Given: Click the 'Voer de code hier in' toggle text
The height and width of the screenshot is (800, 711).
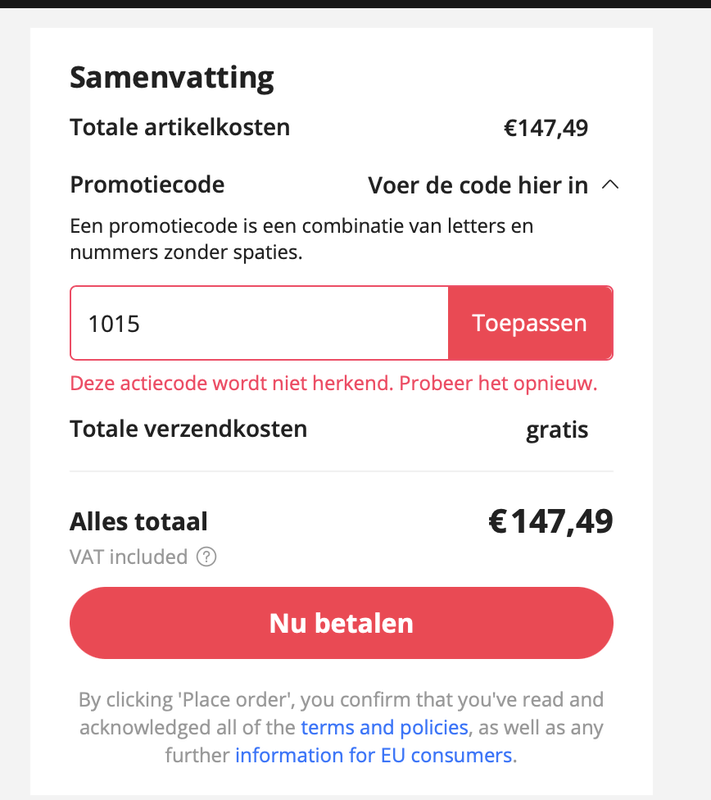Looking at the screenshot, I should 477,185.
